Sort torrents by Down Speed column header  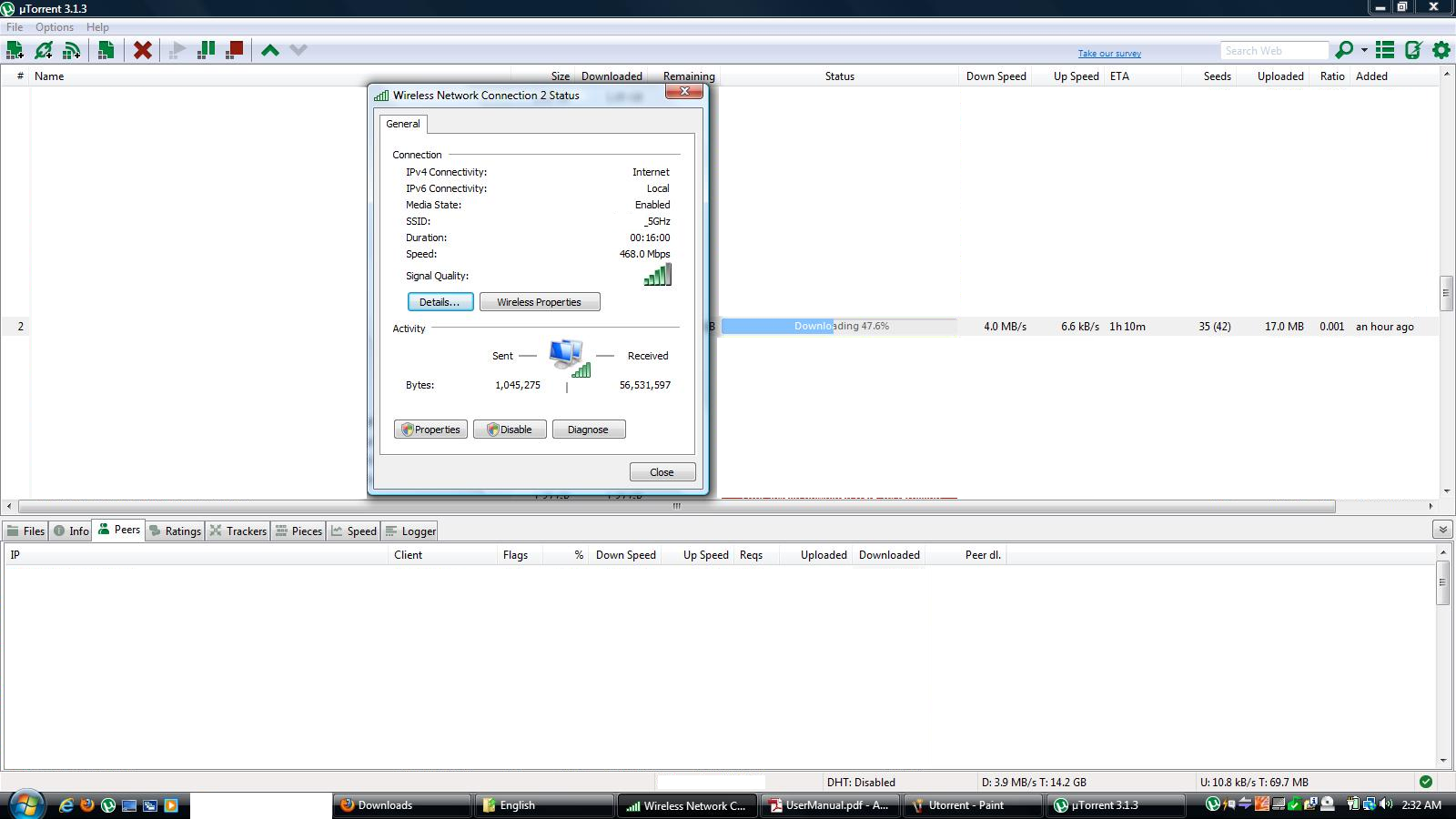(x=996, y=76)
